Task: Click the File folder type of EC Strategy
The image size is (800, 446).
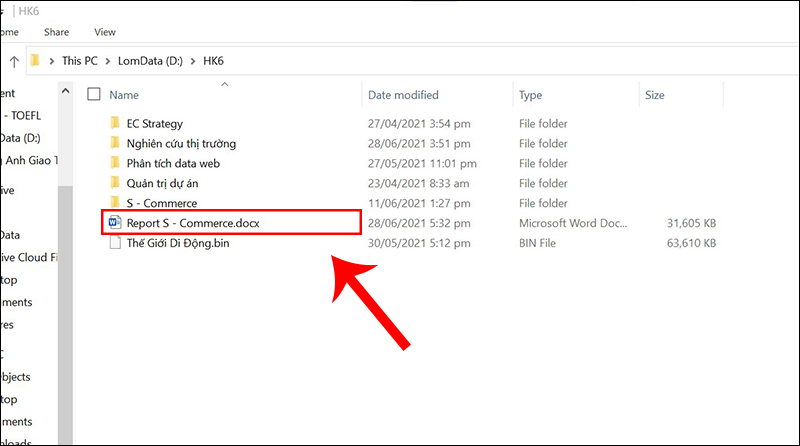Action: click(543, 123)
